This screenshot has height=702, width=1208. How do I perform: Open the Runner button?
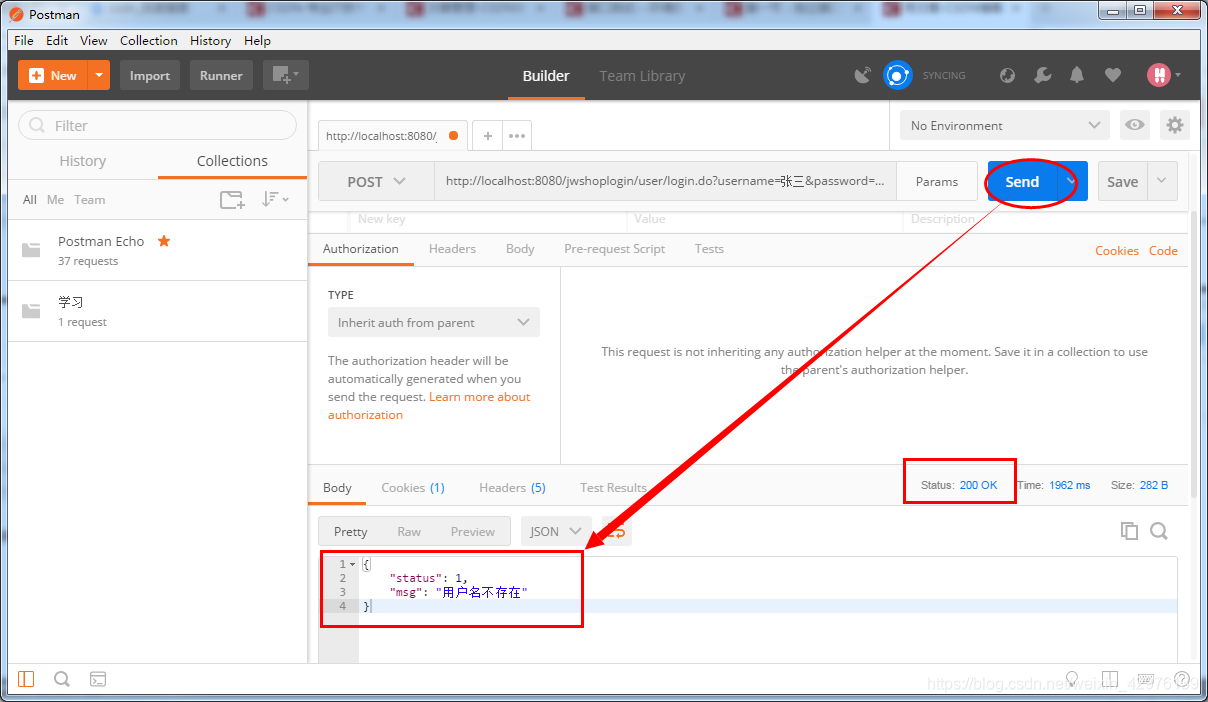221,75
